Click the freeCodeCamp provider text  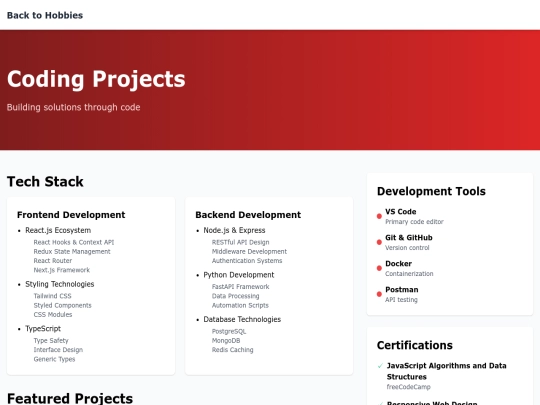[x=408, y=387]
